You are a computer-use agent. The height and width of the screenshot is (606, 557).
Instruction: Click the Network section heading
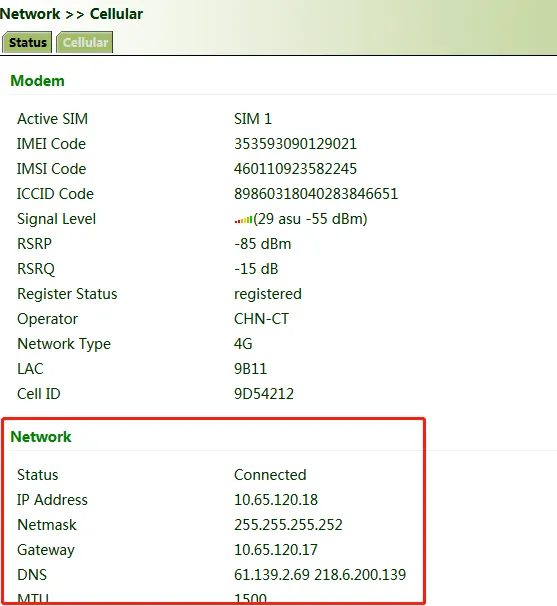[x=41, y=437]
